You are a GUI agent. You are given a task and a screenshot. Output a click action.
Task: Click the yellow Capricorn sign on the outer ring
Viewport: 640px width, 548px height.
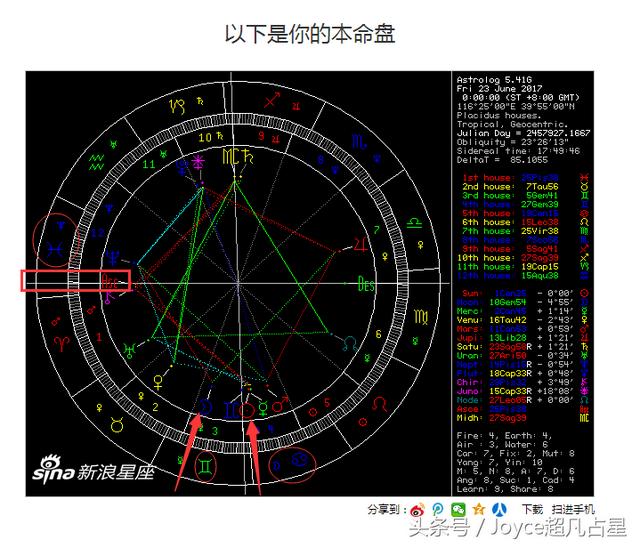tap(177, 107)
